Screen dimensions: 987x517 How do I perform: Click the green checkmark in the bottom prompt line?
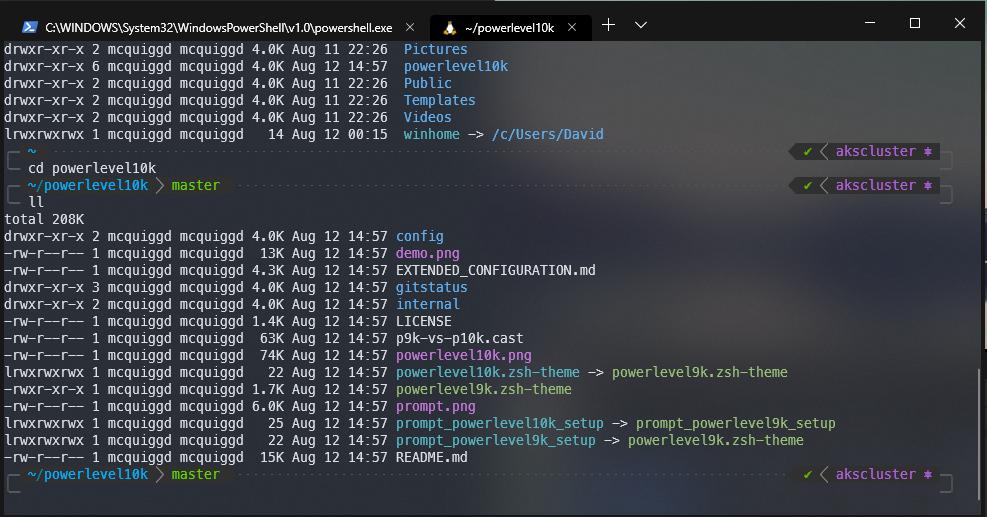[x=807, y=475]
